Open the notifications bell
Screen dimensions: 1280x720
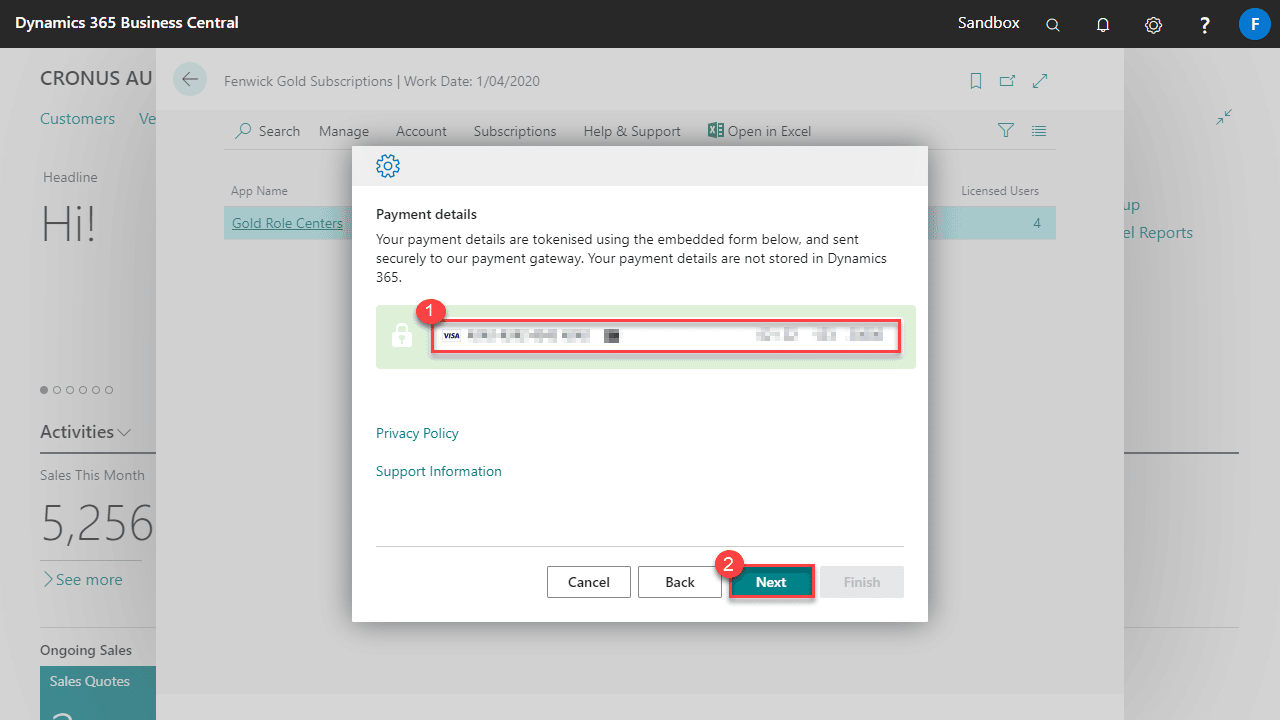click(x=1103, y=25)
